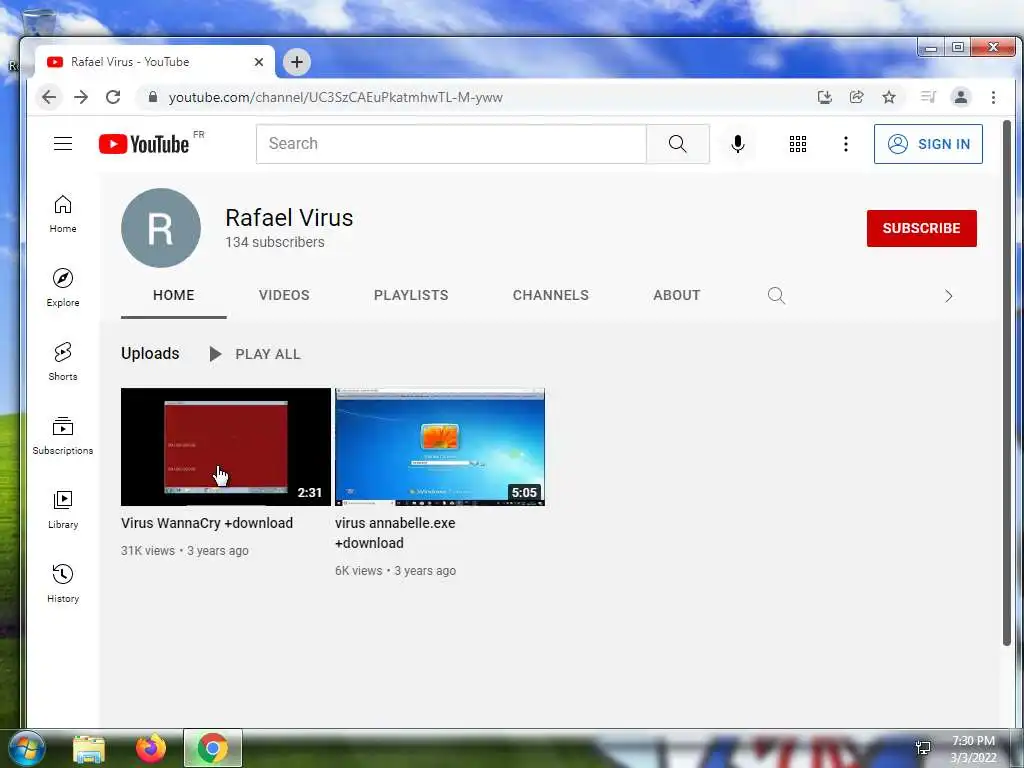
Task: Bookmark this page with the star
Action: 889,97
